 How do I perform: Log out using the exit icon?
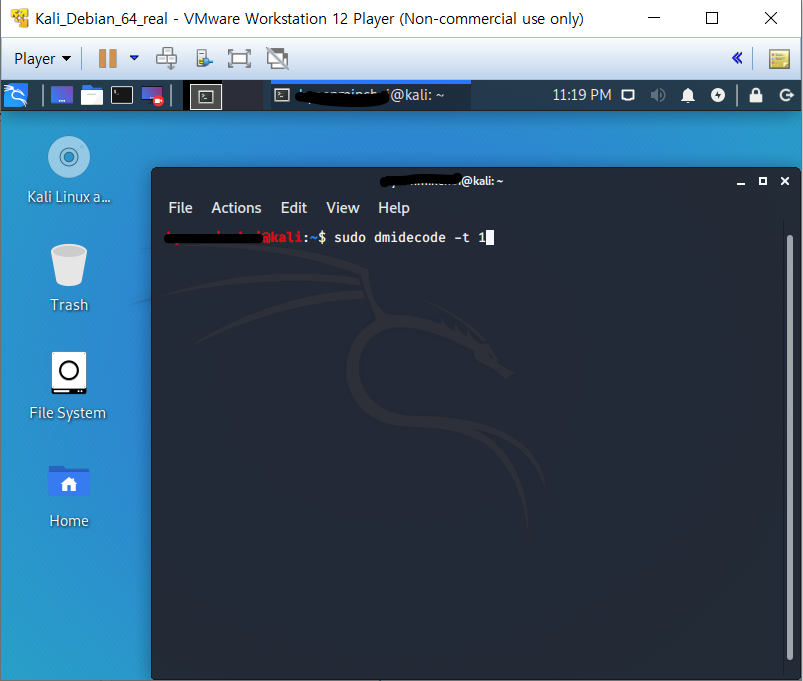click(x=786, y=95)
